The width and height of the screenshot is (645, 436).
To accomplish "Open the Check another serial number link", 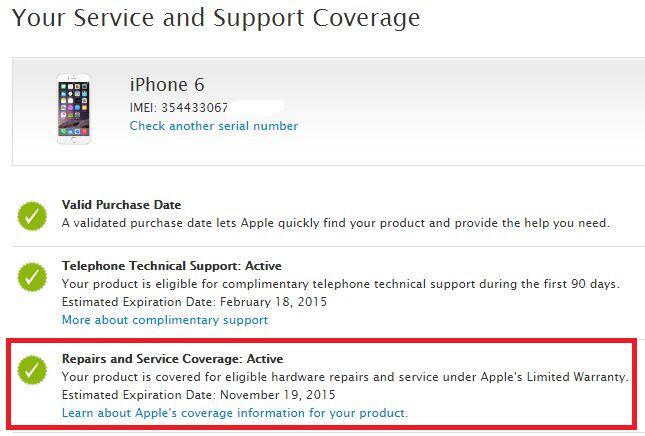I will click(213, 126).
